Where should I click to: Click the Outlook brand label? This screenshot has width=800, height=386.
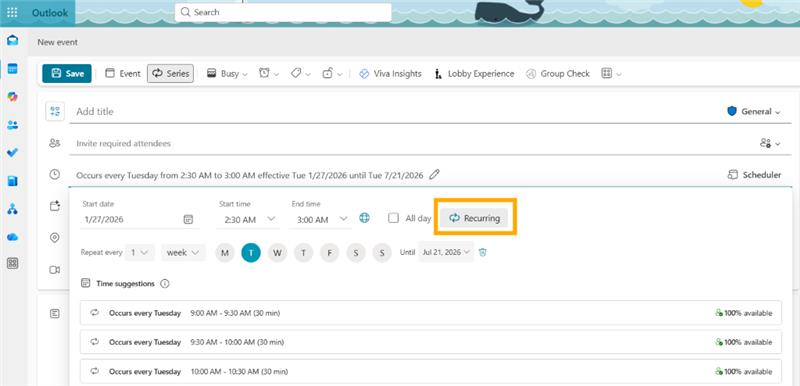(50, 13)
